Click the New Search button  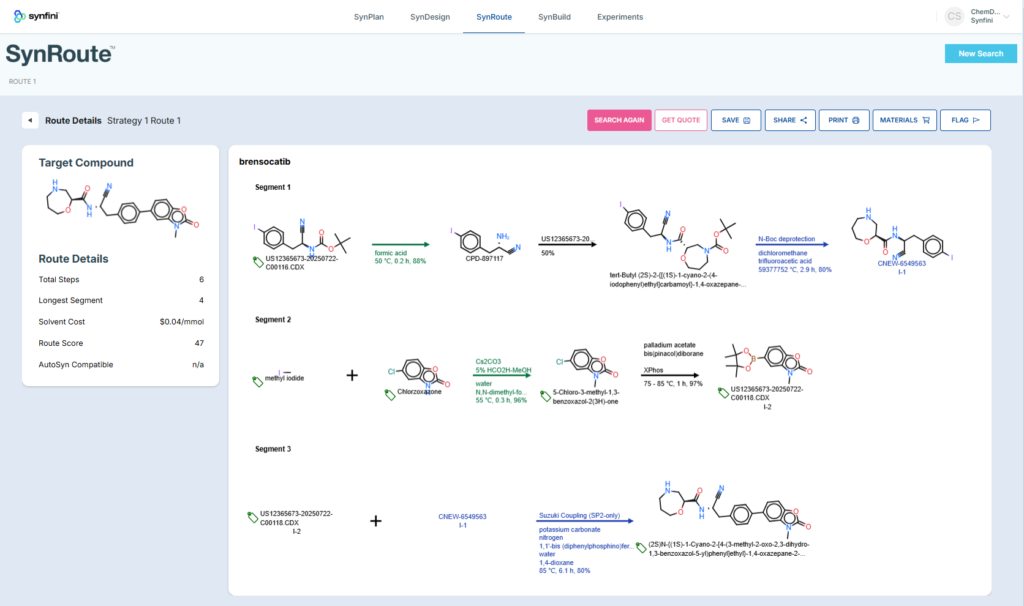click(980, 54)
